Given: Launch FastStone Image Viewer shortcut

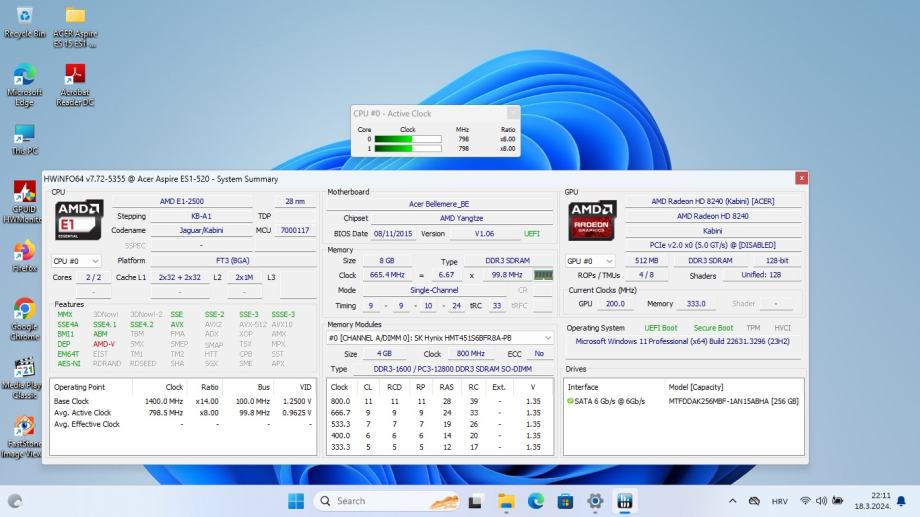Looking at the screenshot, I should coord(24,427).
